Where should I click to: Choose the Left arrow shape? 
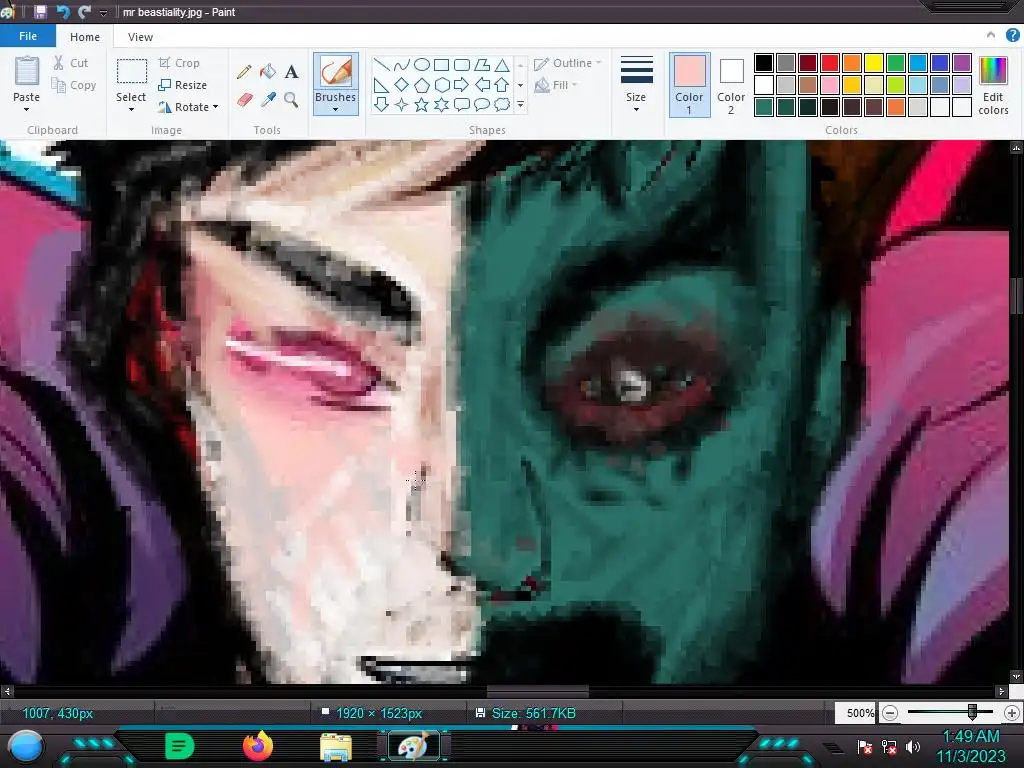[x=482, y=85]
